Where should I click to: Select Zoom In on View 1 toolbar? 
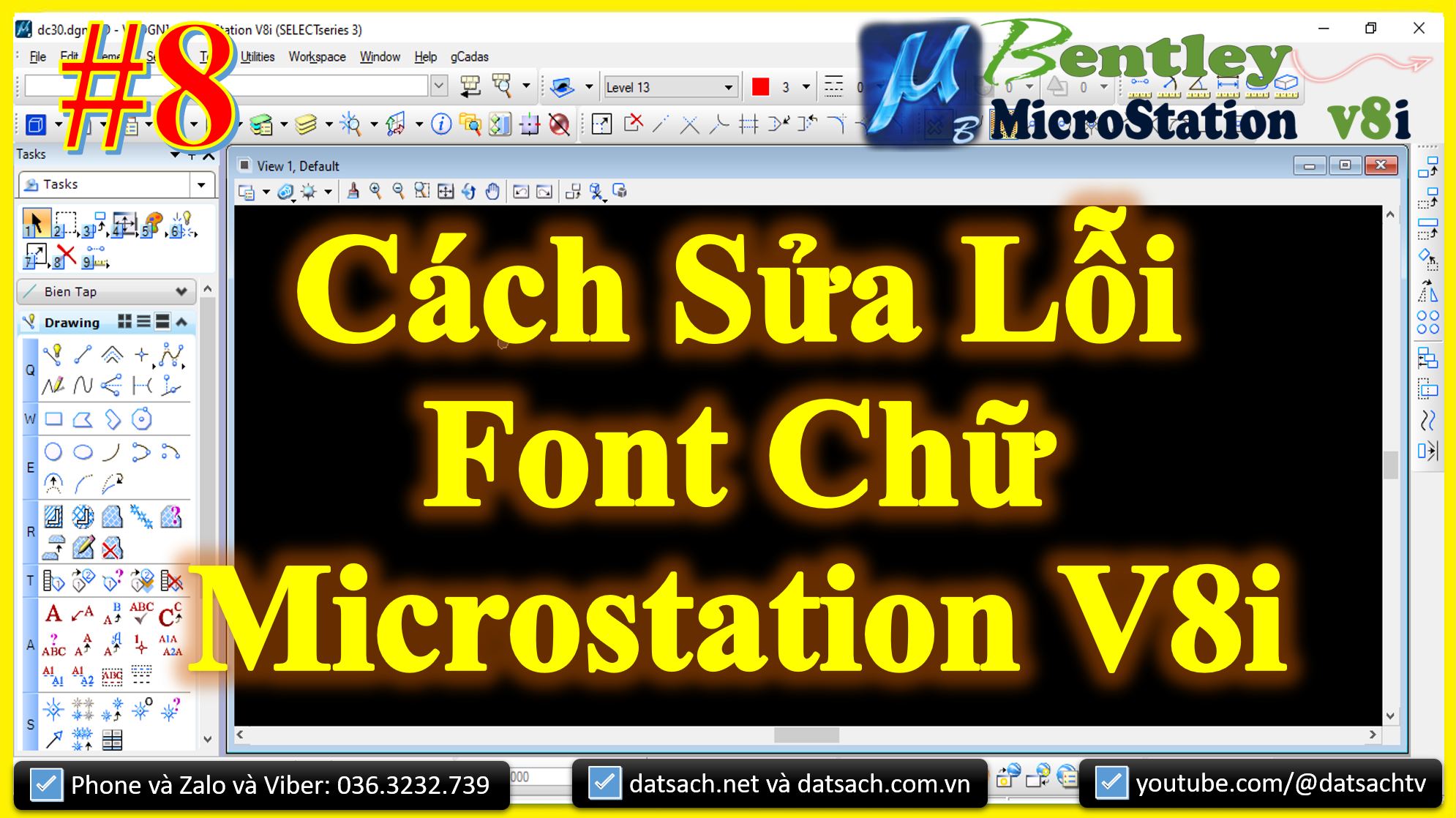click(x=375, y=191)
